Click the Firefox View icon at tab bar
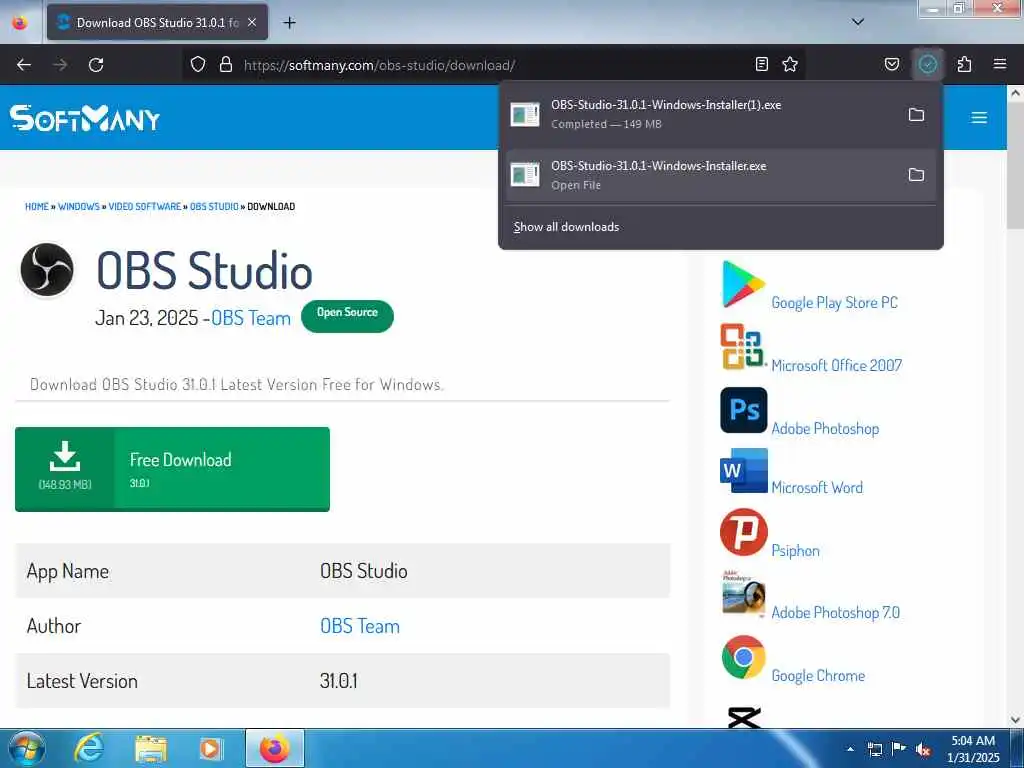Viewport: 1024px width, 768px height. 20,23
